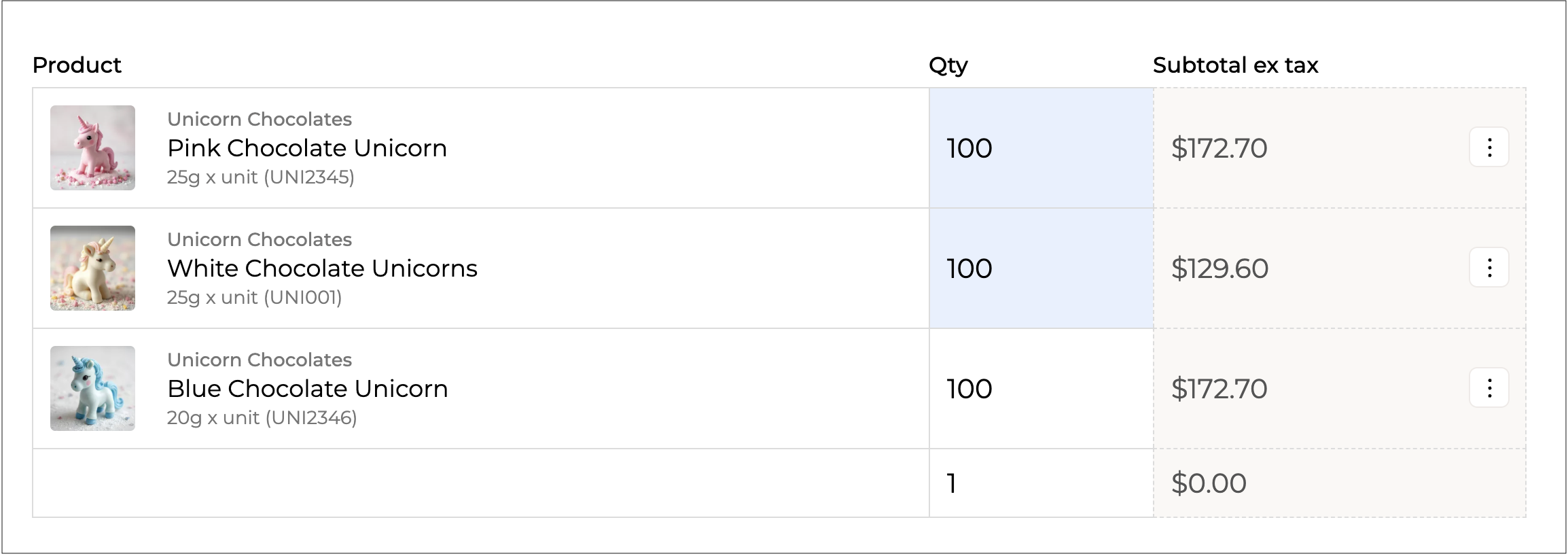Select the White Chocolate Unicorns product name
The height and width of the screenshot is (556, 1568).
click(322, 268)
